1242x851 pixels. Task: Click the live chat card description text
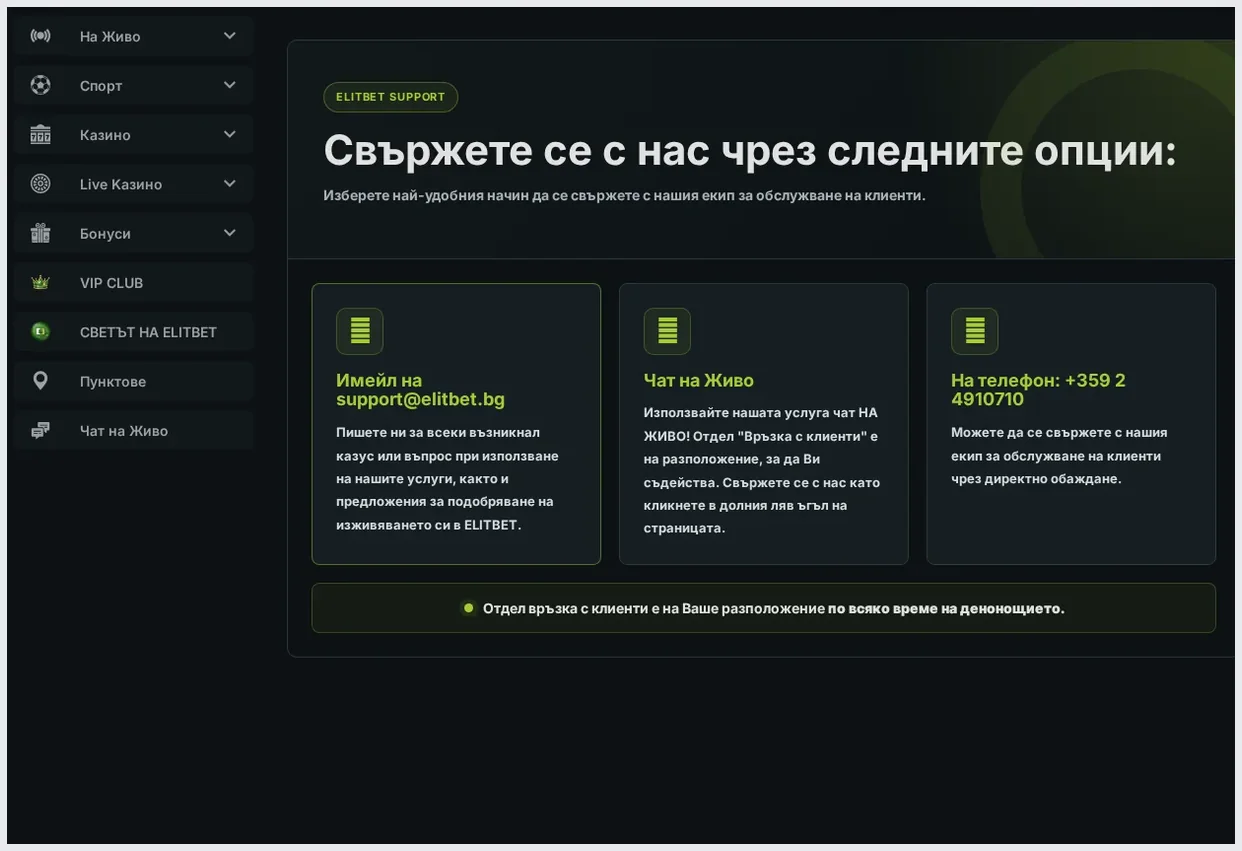(762, 470)
